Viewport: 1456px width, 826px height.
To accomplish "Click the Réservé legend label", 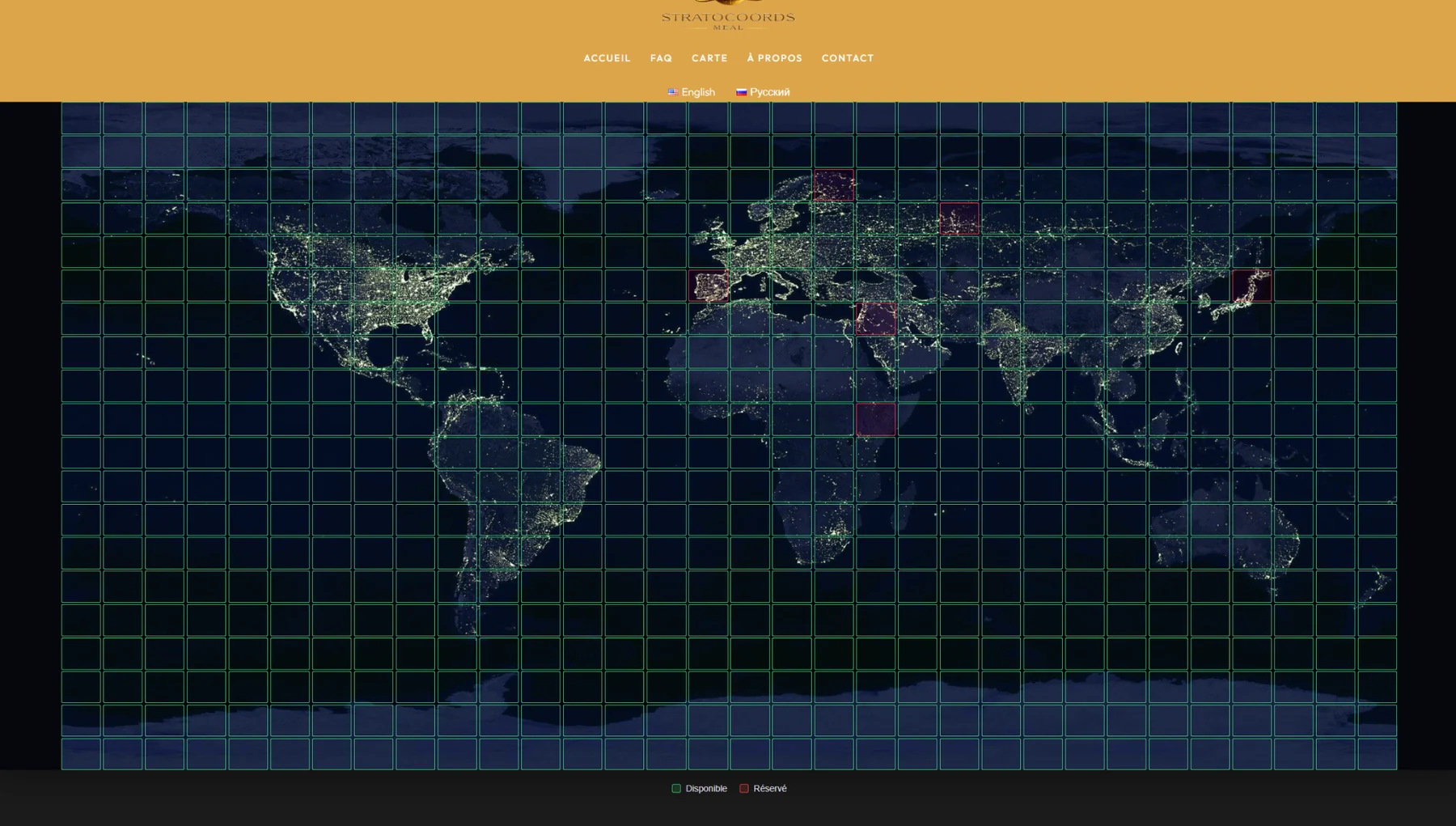I will (770, 788).
